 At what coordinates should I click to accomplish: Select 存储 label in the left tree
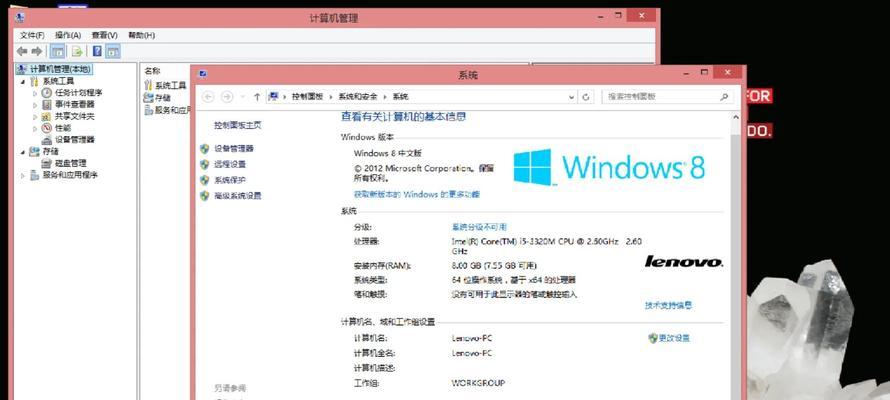pos(51,151)
